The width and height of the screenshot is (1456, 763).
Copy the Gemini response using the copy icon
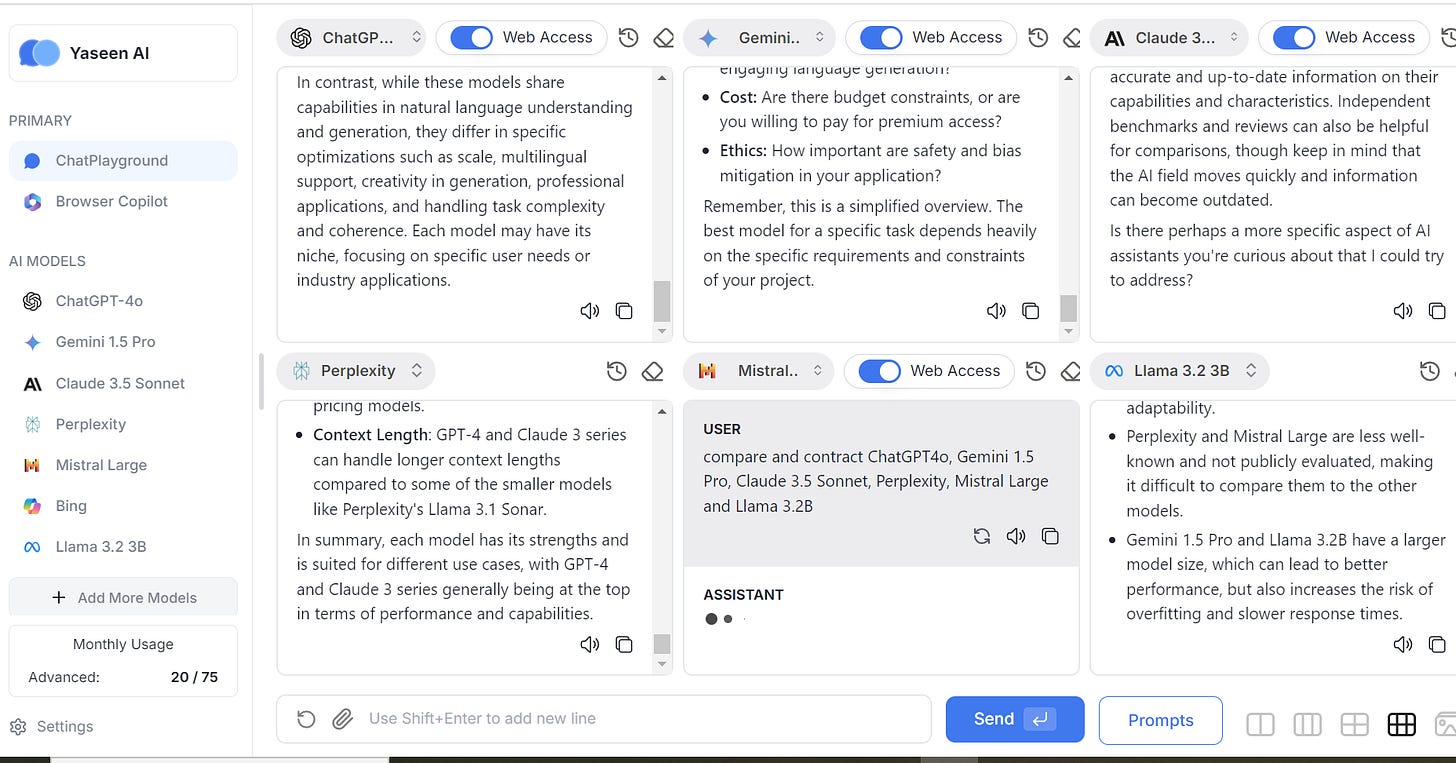[1030, 311]
